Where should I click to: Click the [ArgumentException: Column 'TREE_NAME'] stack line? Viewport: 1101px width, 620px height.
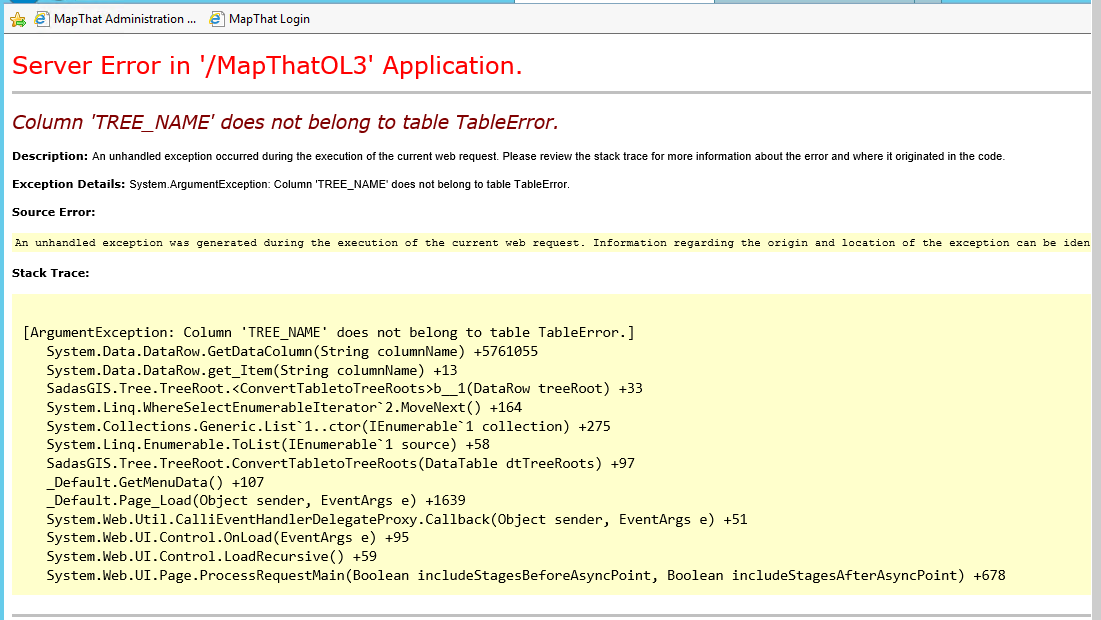click(329, 333)
